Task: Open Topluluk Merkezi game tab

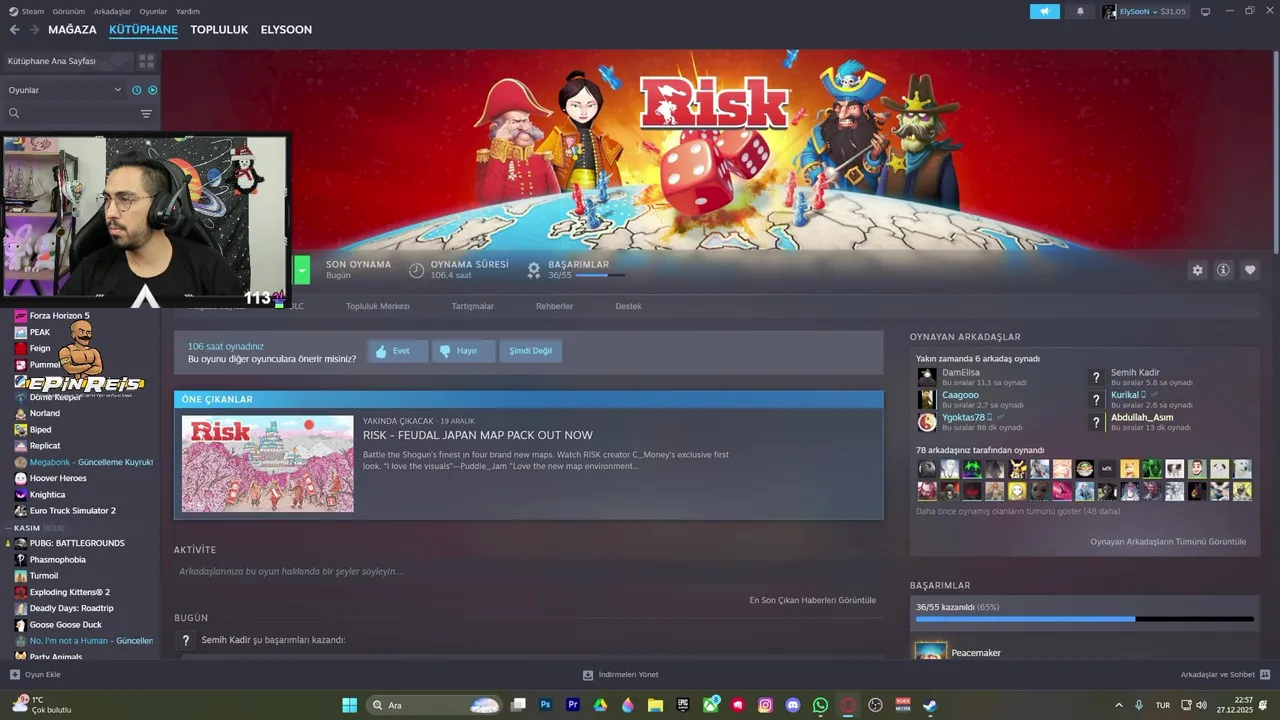Action: click(x=378, y=306)
